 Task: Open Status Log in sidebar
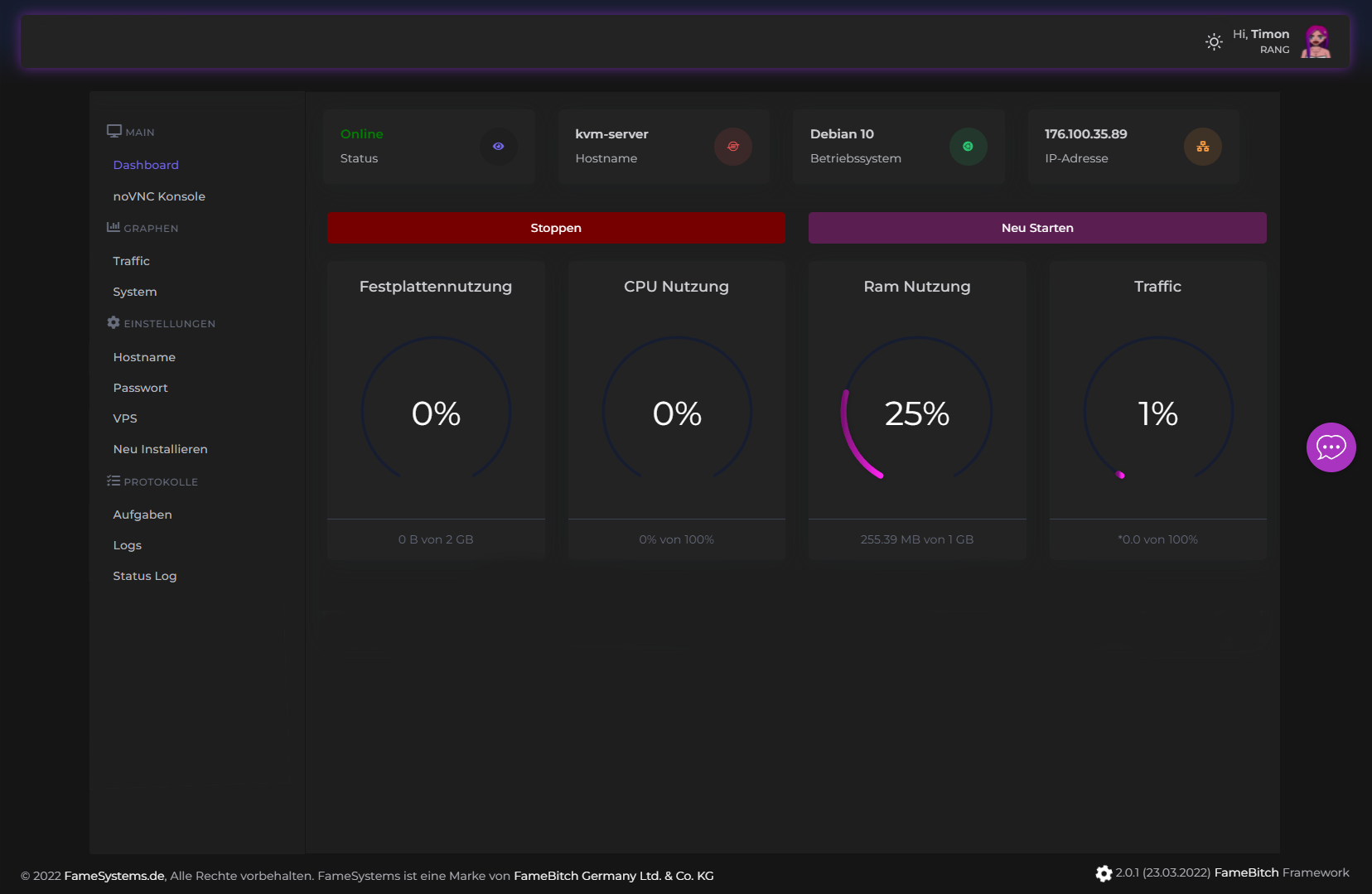coord(145,576)
